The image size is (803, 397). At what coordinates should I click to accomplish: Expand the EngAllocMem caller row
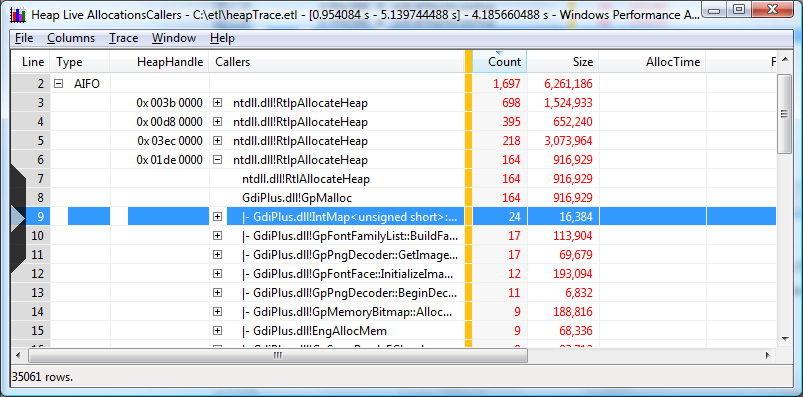(218, 330)
